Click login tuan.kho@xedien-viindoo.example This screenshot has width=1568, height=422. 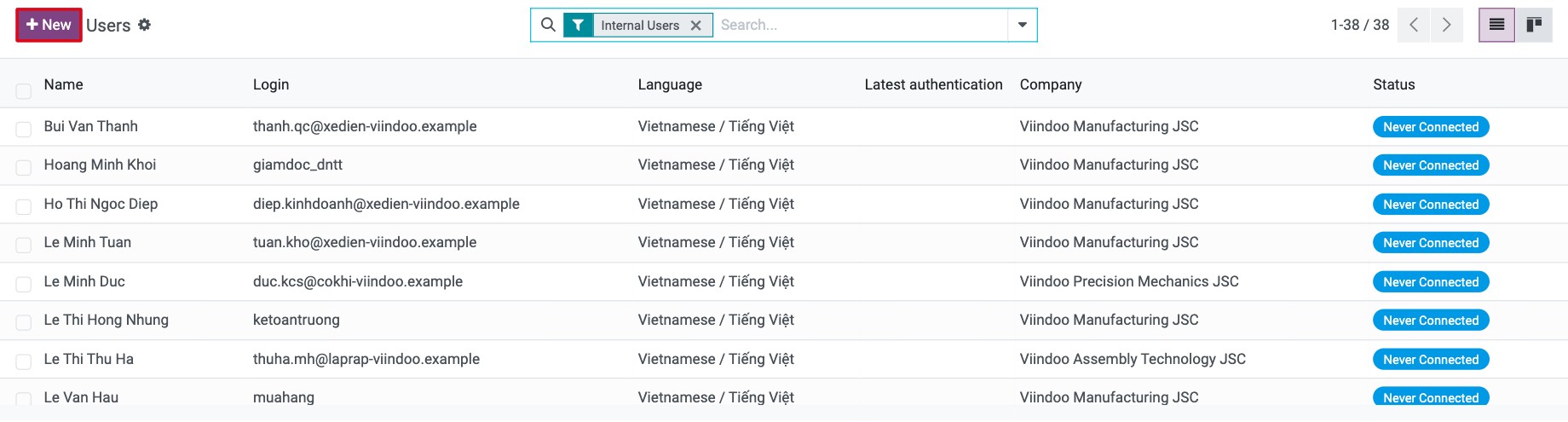(365, 242)
